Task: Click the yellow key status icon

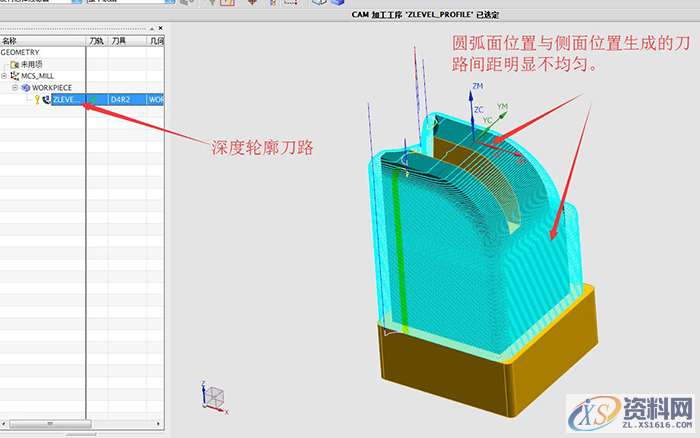Action: (37, 100)
